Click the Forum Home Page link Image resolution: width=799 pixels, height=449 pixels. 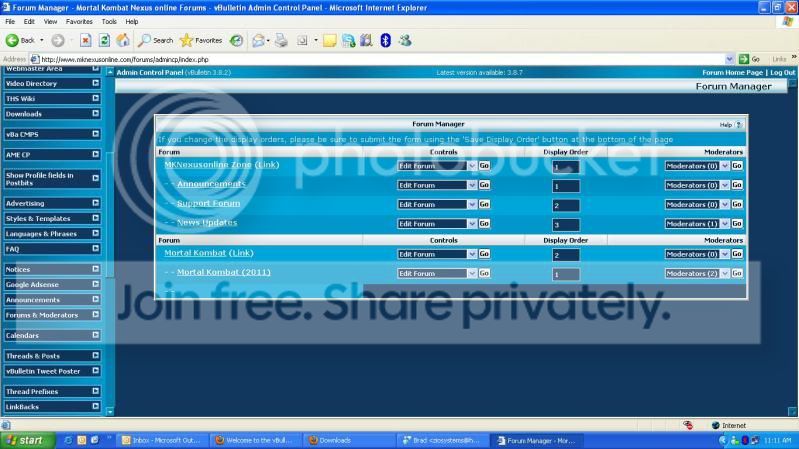tap(732, 72)
